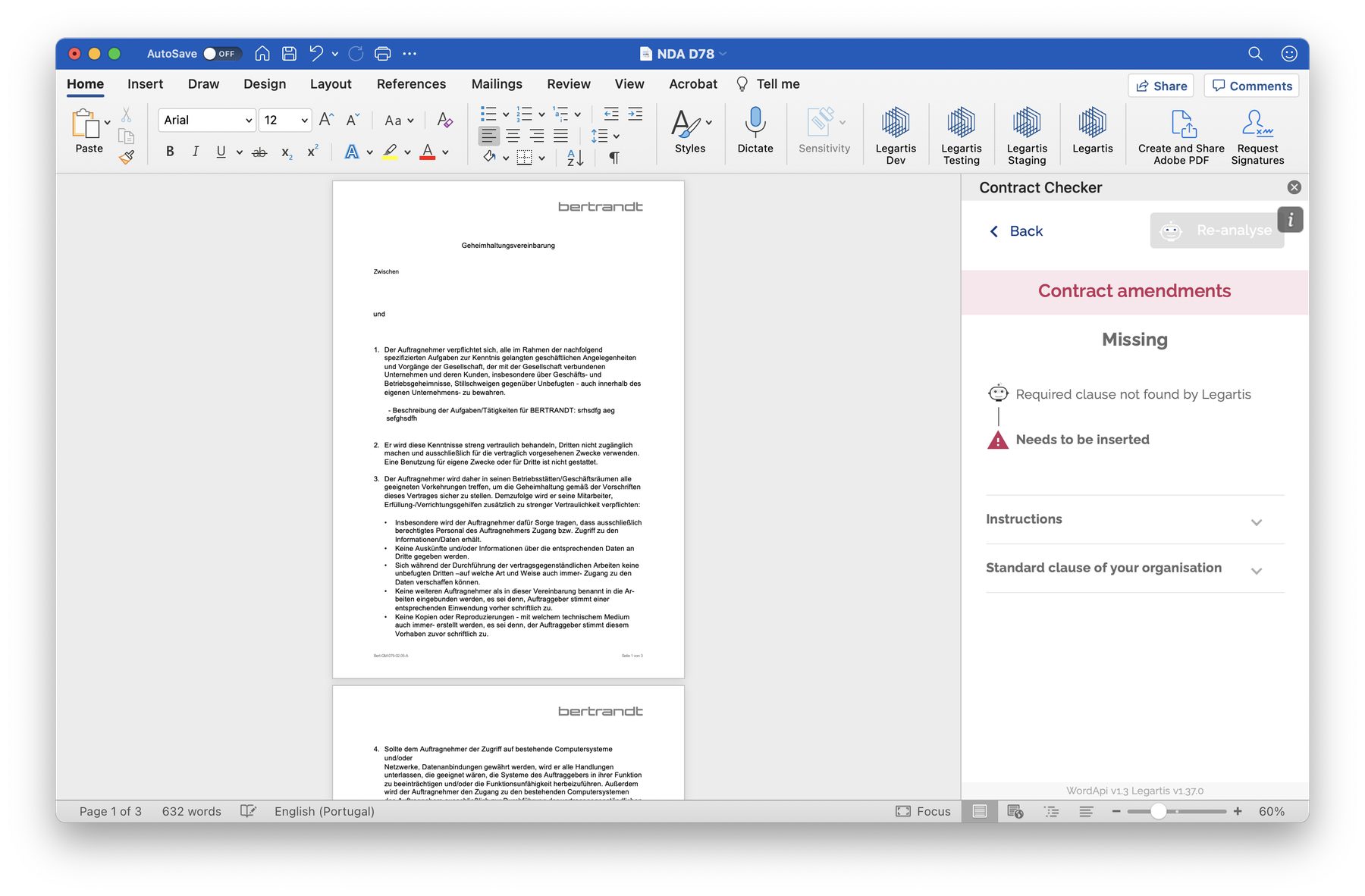This screenshot has width=1365, height=896.
Task: Decrease font size with smaller A
Action: pos(353,120)
